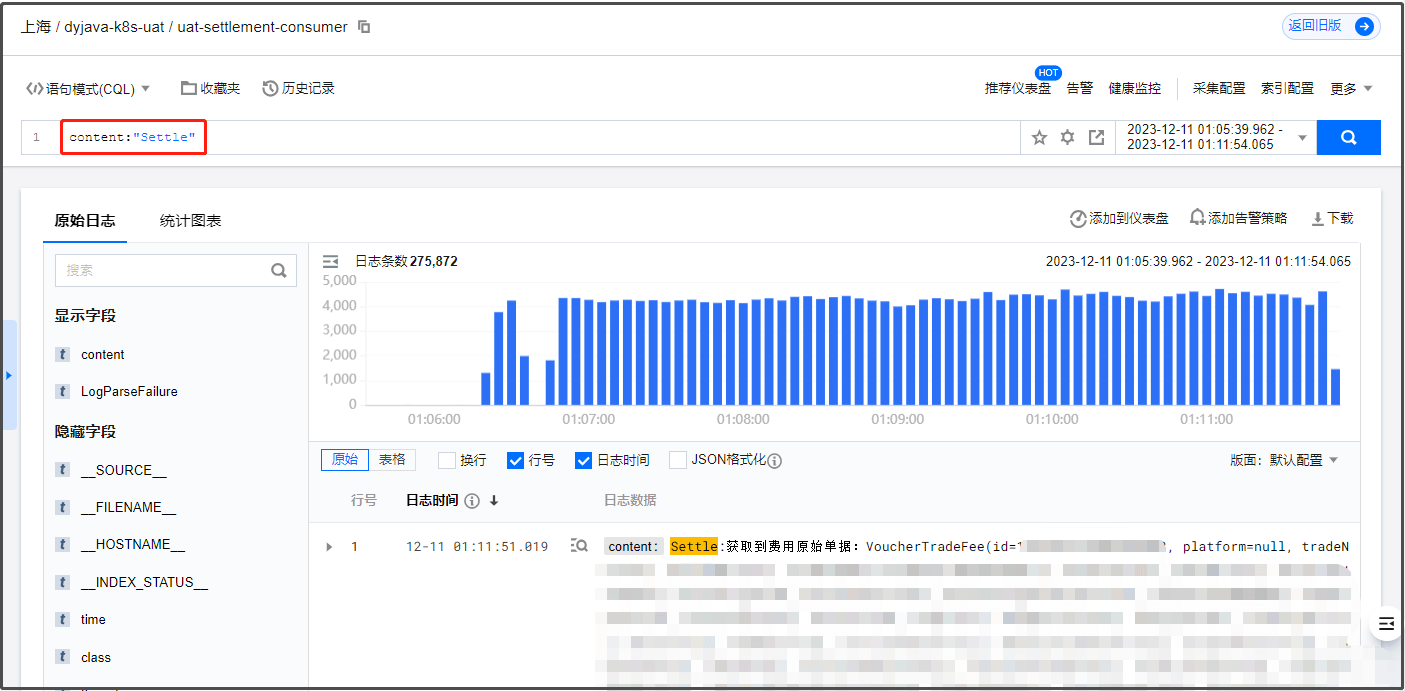Sort logs with the 日志时间 arrow
This screenshot has width=1405, height=691.
click(494, 500)
